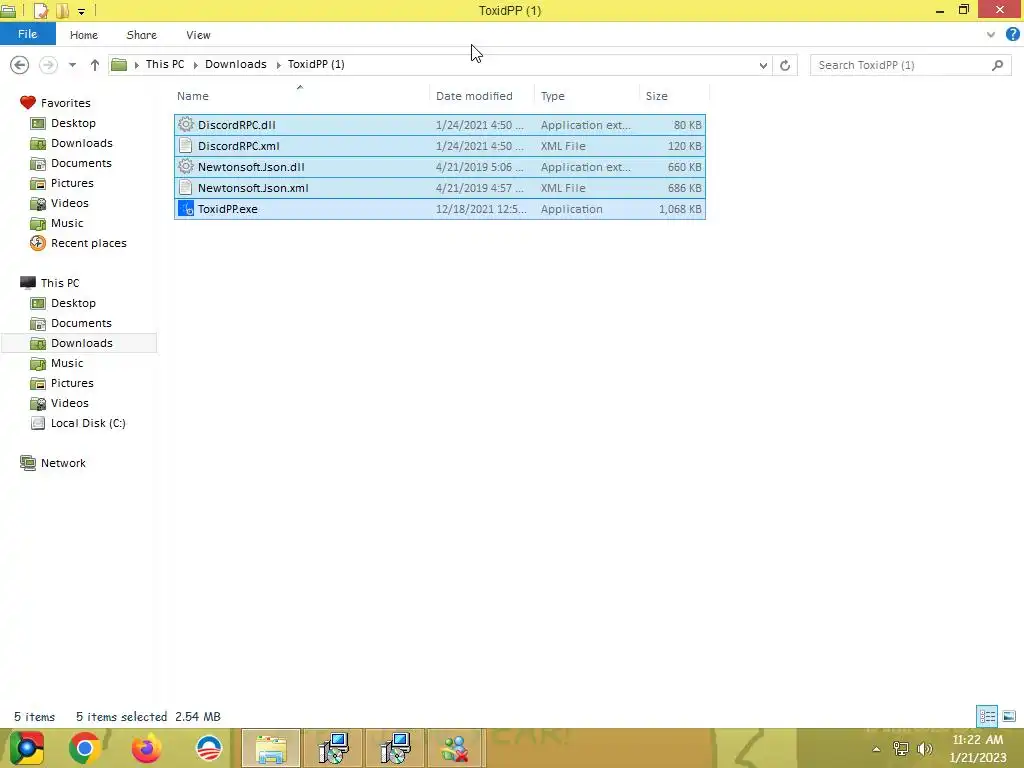Screen dimensions: 1024x768
Task: Open Desktop under This PC
Action: pyautogui.click(x=73, y=303)
